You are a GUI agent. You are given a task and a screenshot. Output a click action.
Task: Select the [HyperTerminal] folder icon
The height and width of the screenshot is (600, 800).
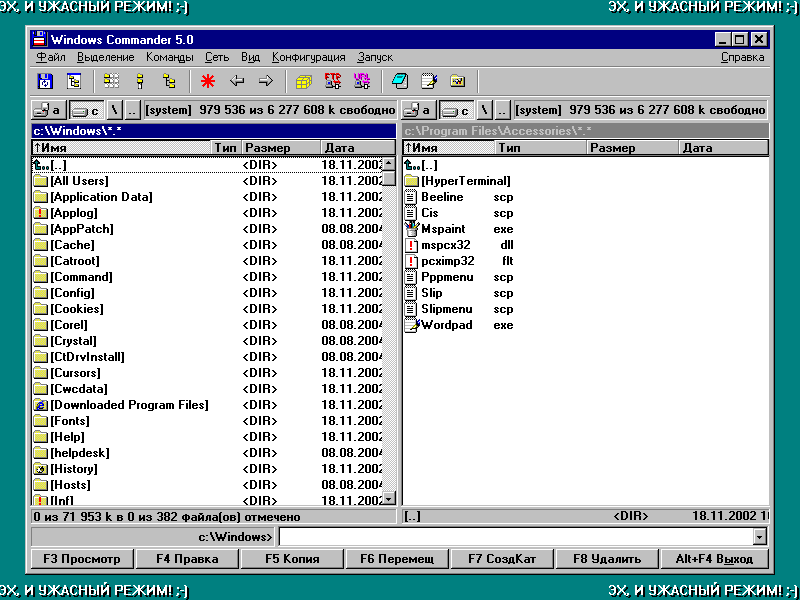[411, 181]
